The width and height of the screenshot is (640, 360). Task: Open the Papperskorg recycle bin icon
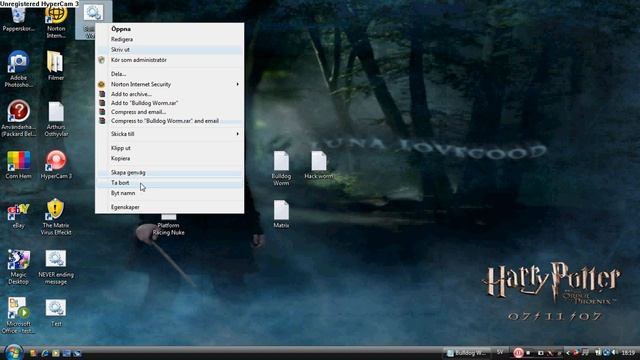18,18
